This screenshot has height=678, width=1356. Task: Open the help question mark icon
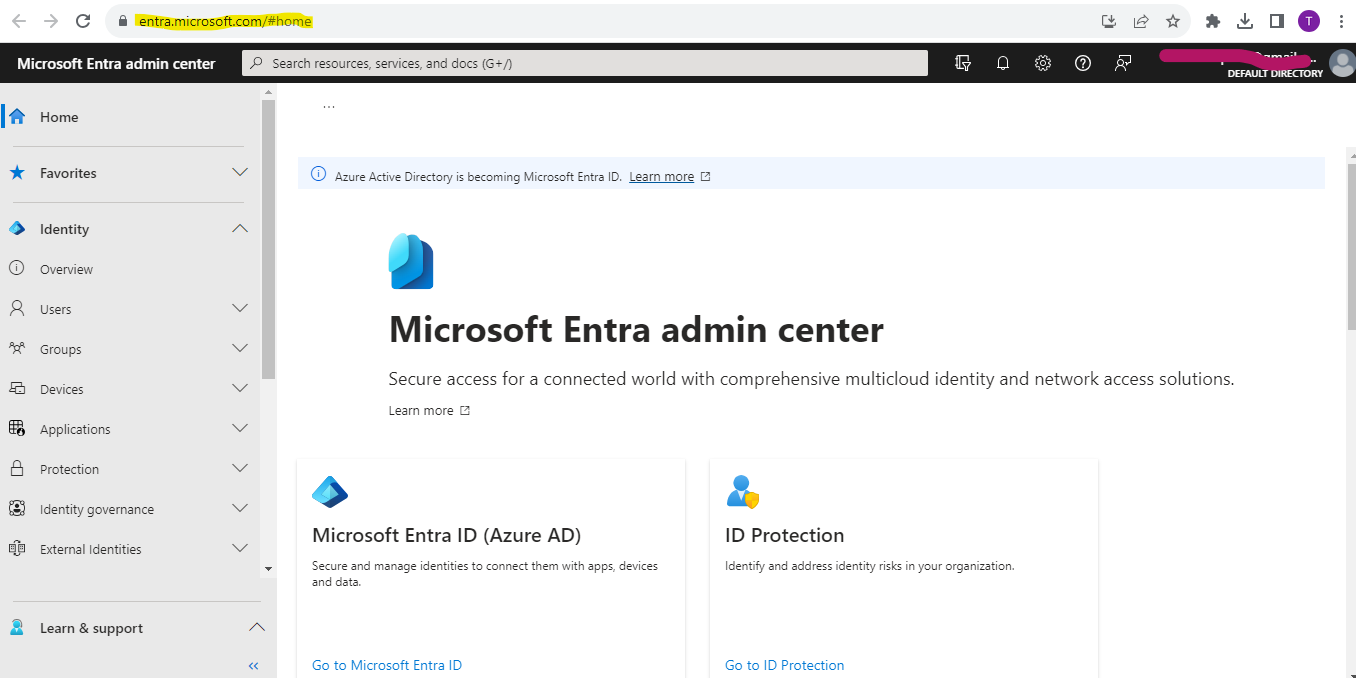1083,62
